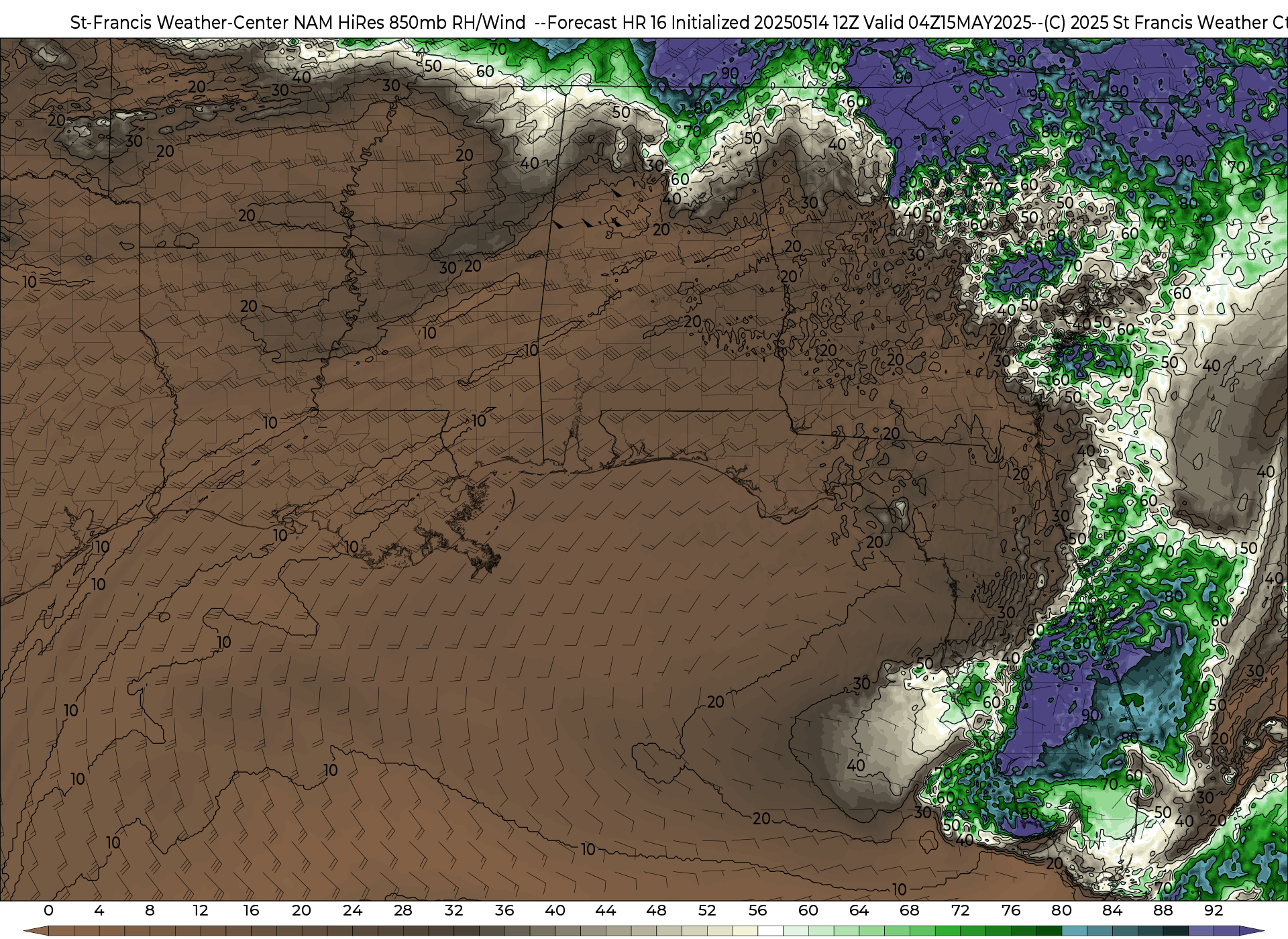Select the brown left arrow end of colorbar
The image size is (1288, 939).
pyautogui.click(x=36, y=931)
